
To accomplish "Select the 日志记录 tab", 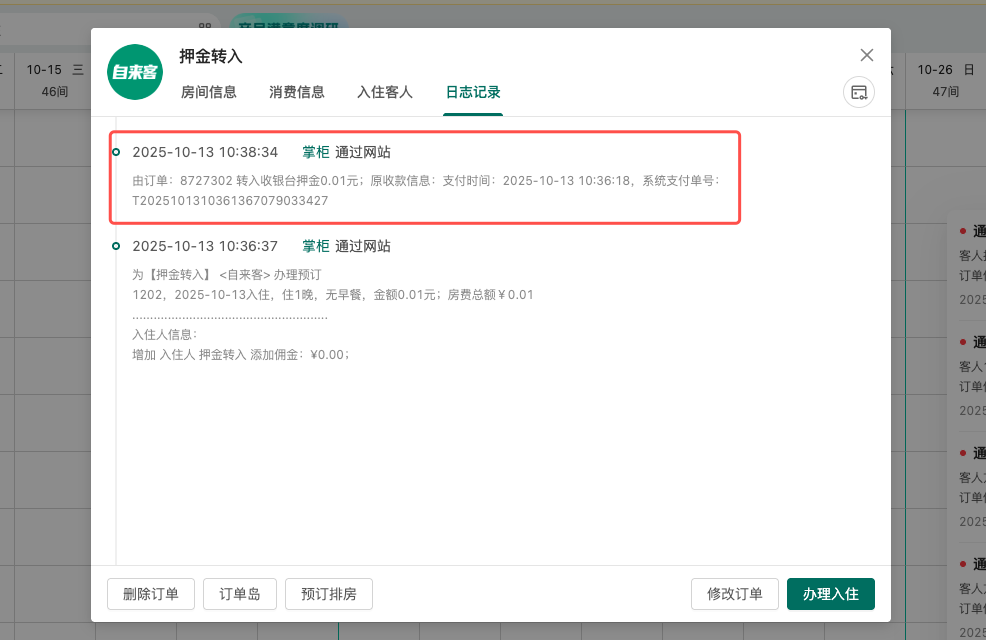I will click(473, 92).
